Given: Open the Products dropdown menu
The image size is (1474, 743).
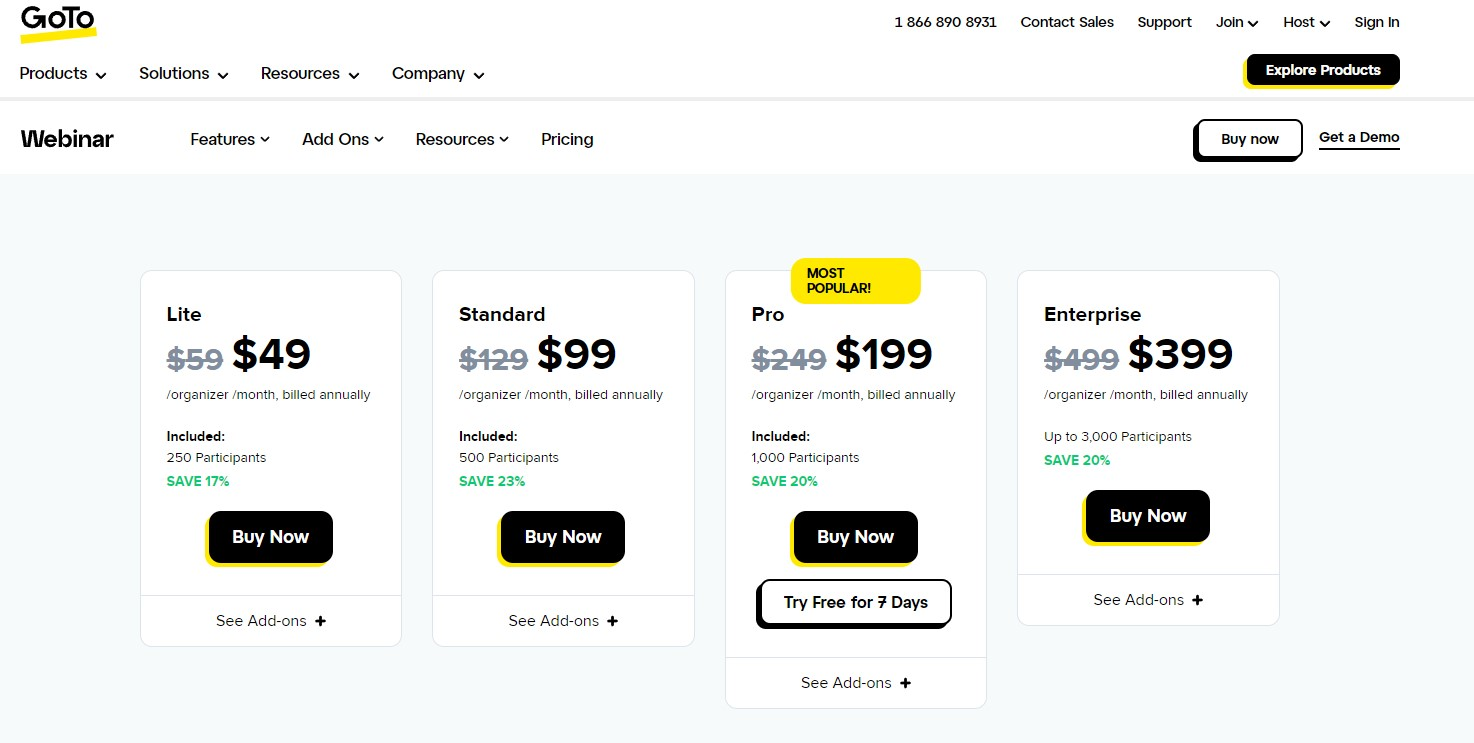Looking at the screenshot, I should coord(63,74).
